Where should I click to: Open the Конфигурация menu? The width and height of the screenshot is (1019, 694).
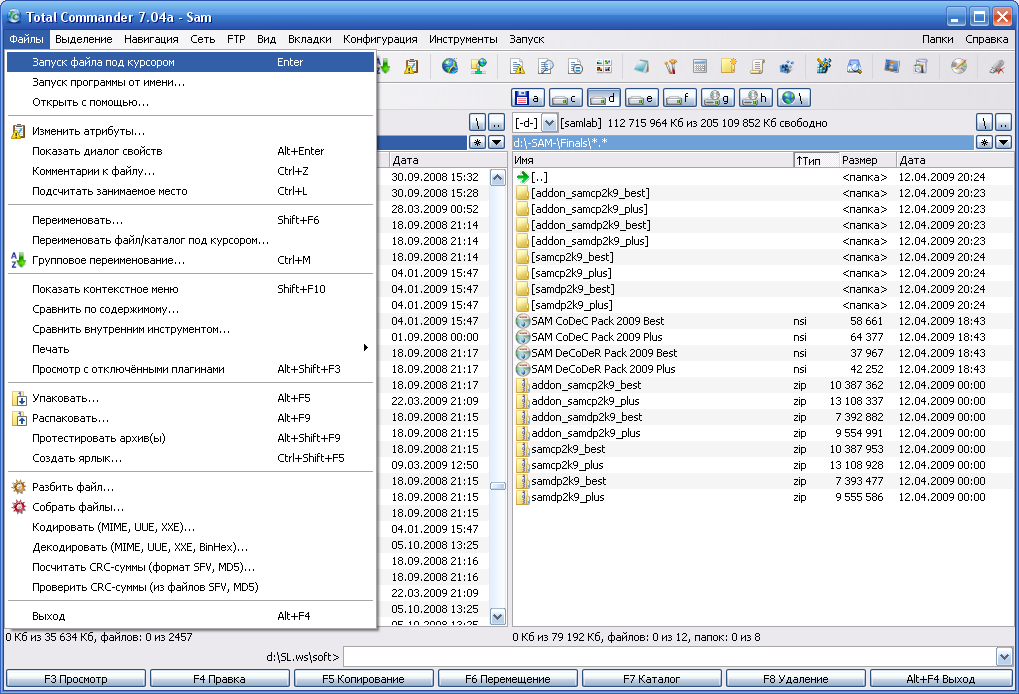pyautogui.click(x=380, y=39)
